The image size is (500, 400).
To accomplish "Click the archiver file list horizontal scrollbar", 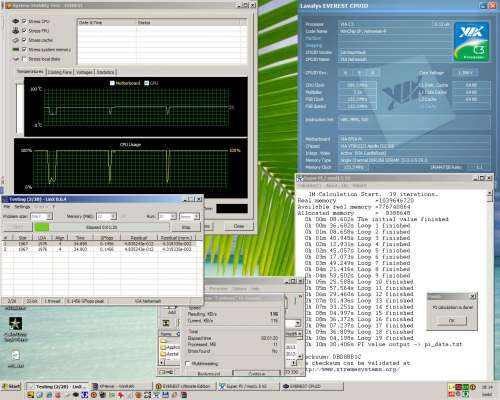I will click(x=228, y=362).
